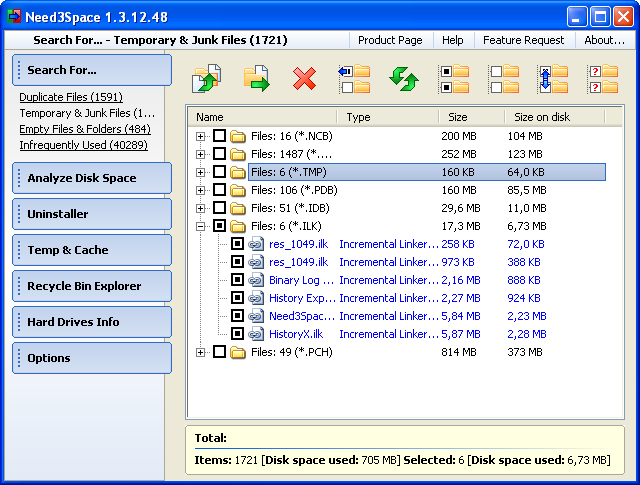Click the file icon next to Binary Log

256,280
